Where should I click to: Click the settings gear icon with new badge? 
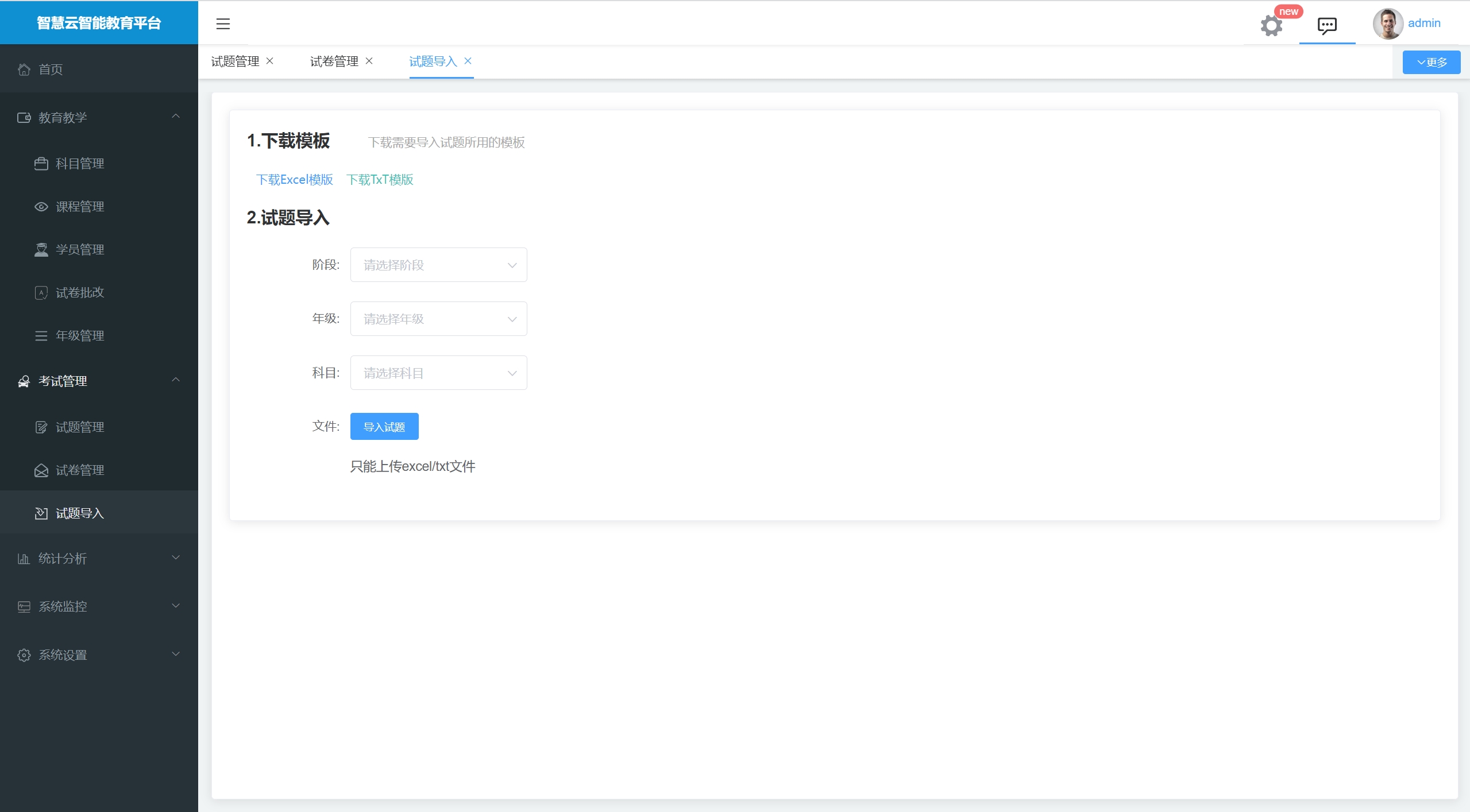[x=1271, y=25]
